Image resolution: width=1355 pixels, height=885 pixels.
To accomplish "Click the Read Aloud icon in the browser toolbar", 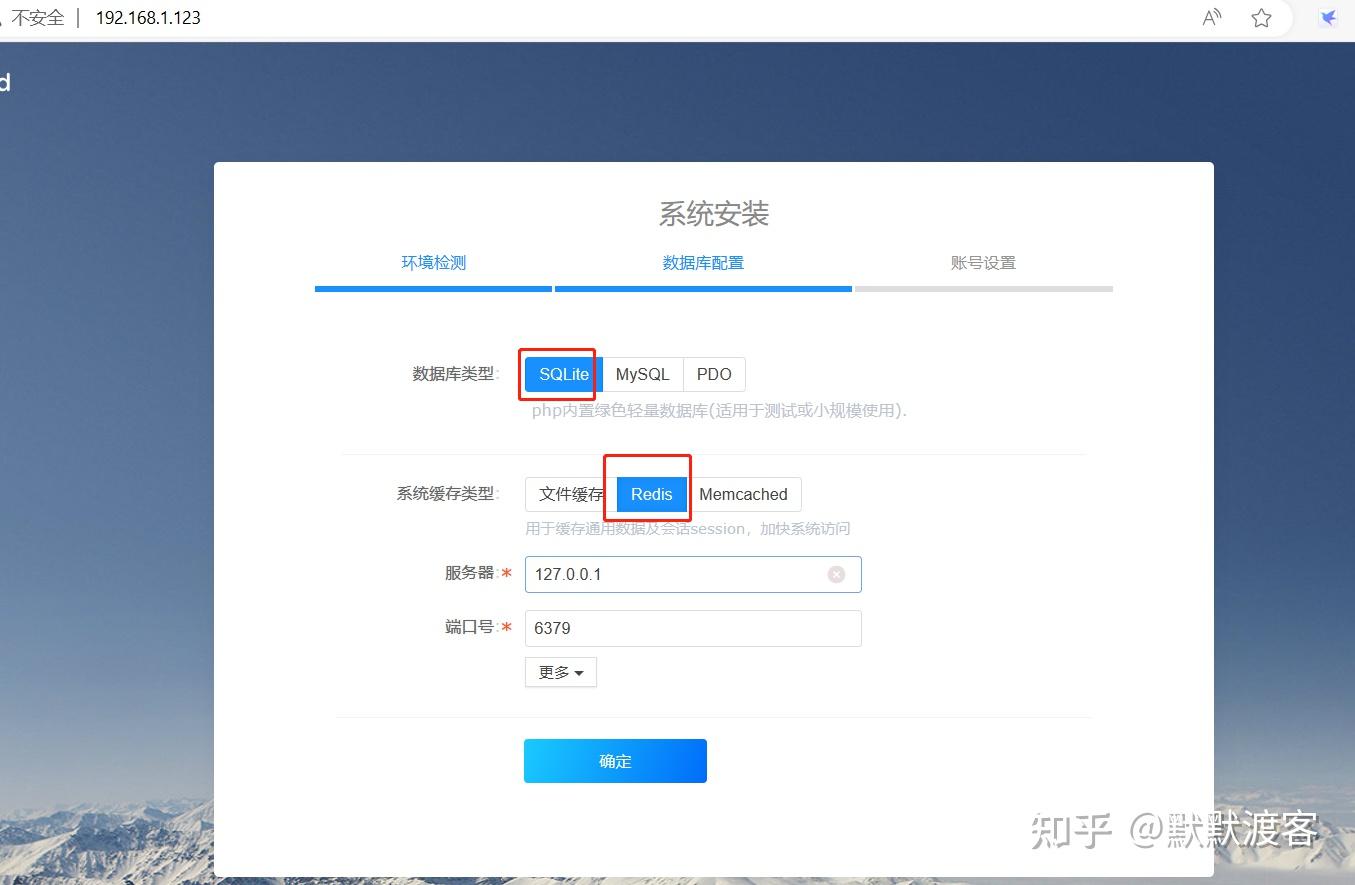I will (1210, 17).
